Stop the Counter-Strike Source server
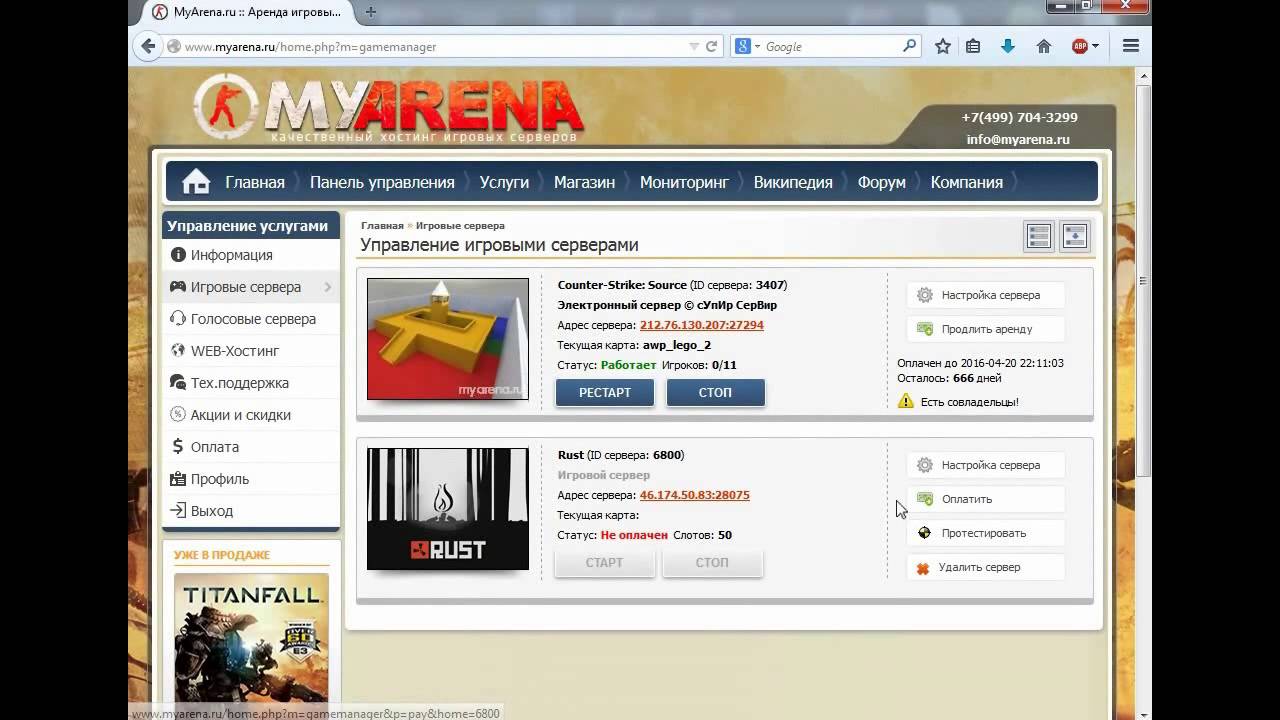1280x720 pixels. [715, 393]
